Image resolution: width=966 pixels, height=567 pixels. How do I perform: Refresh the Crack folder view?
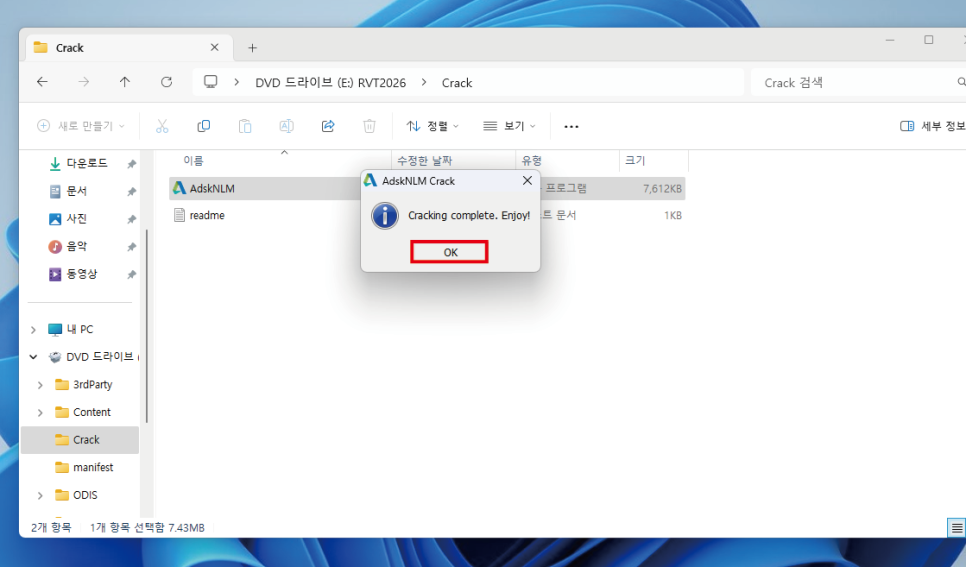pos(166,82)
